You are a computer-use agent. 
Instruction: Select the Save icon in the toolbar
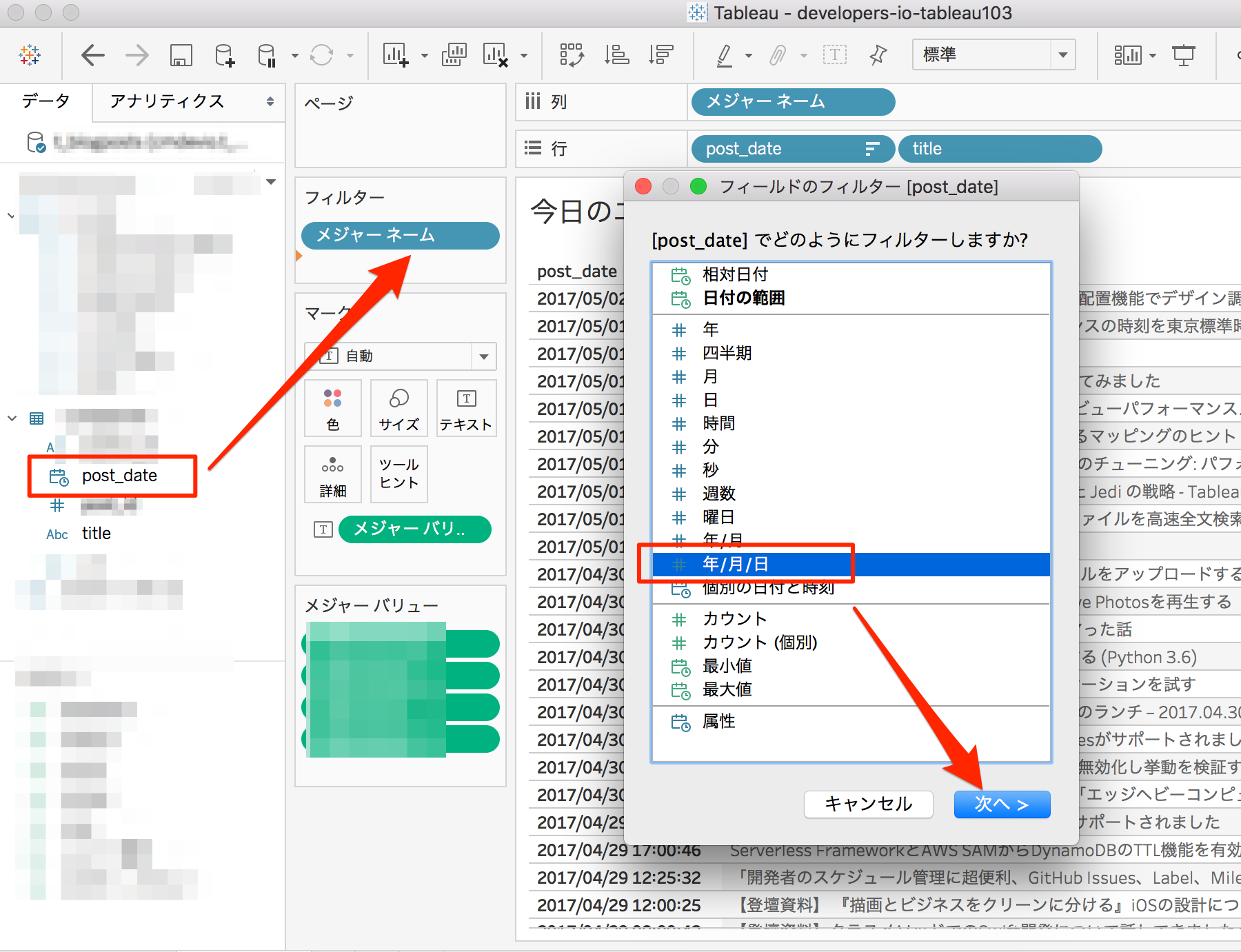pos(181,55)
